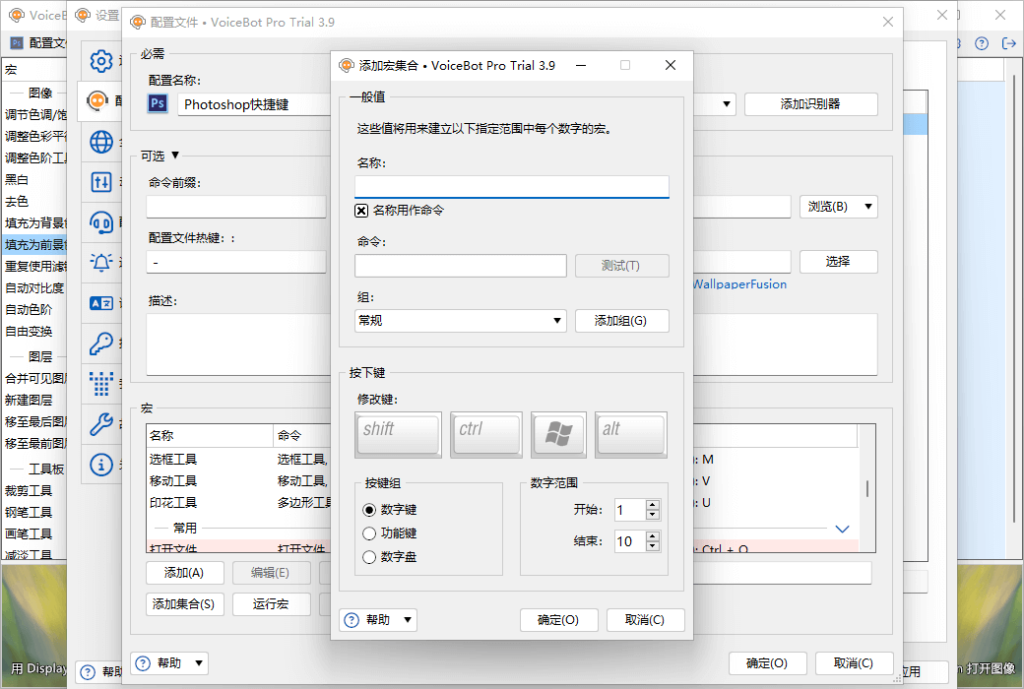
Task: Open the dotted grid icon in settings sidebar
Action: coord(101,384)
